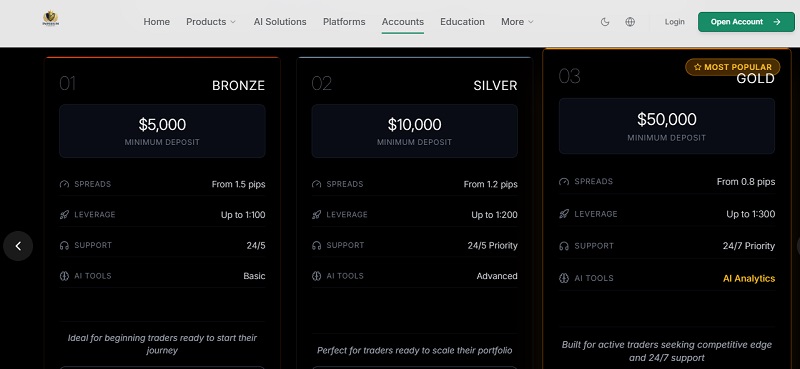Click the Silver plan support headset icon
The height and width of the screenshot is (369, 800).
coord(316,245)
